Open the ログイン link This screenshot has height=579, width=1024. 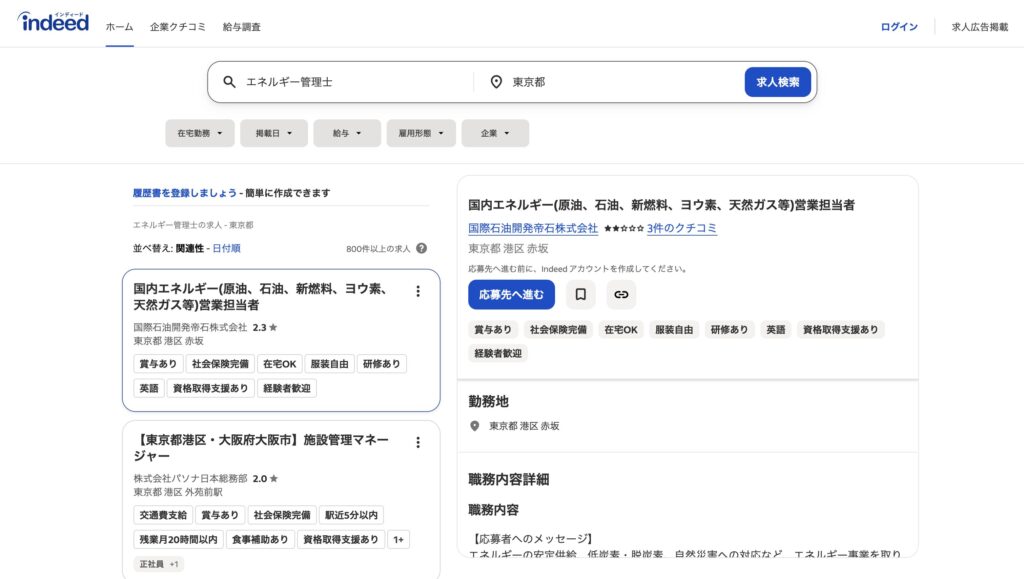[898, 27]
